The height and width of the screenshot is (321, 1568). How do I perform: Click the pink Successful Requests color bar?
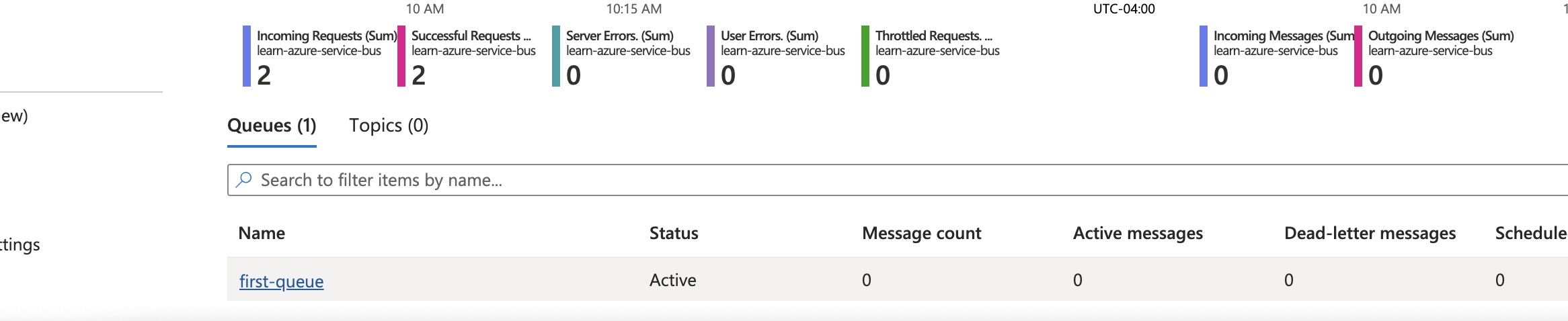401,56
